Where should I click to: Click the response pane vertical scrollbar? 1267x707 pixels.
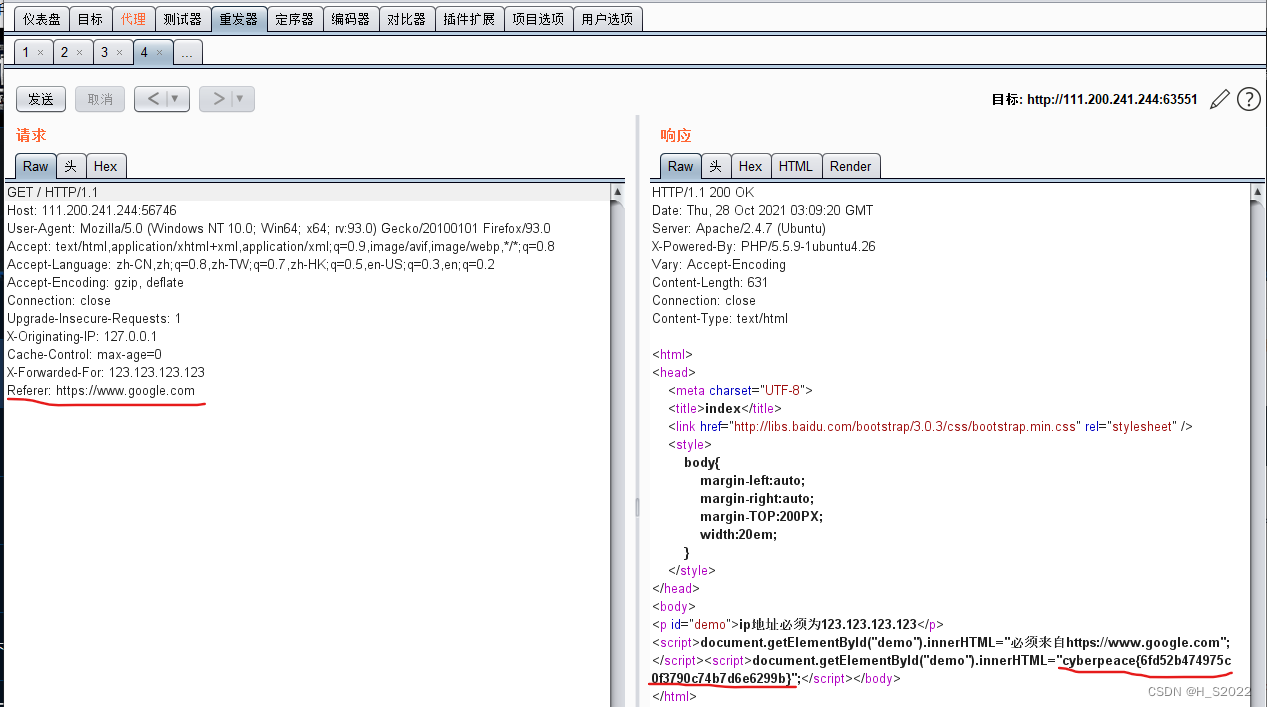1256,445
